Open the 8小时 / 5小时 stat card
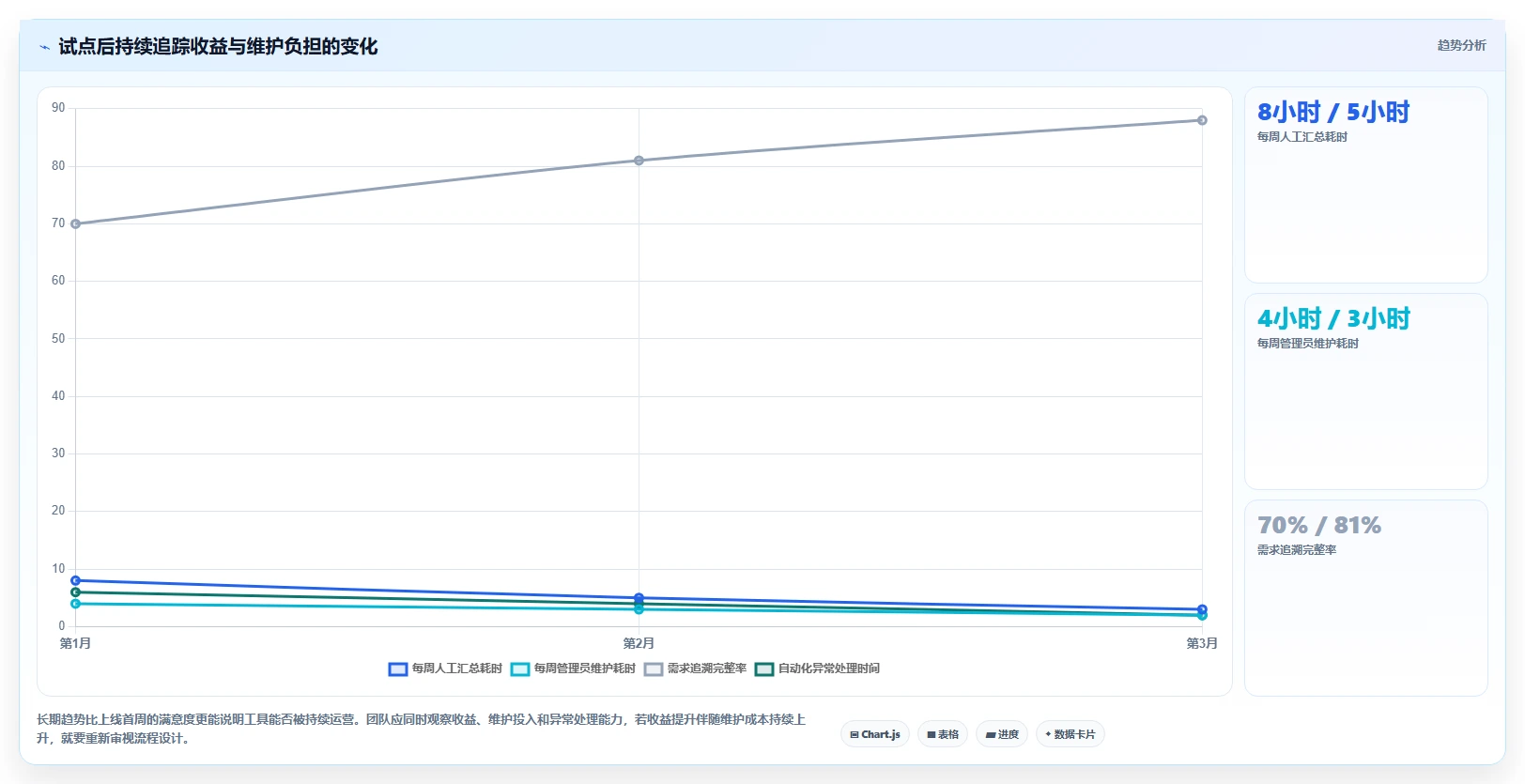The width and height of the screenshot is (1525, 784). point(1366,185)
